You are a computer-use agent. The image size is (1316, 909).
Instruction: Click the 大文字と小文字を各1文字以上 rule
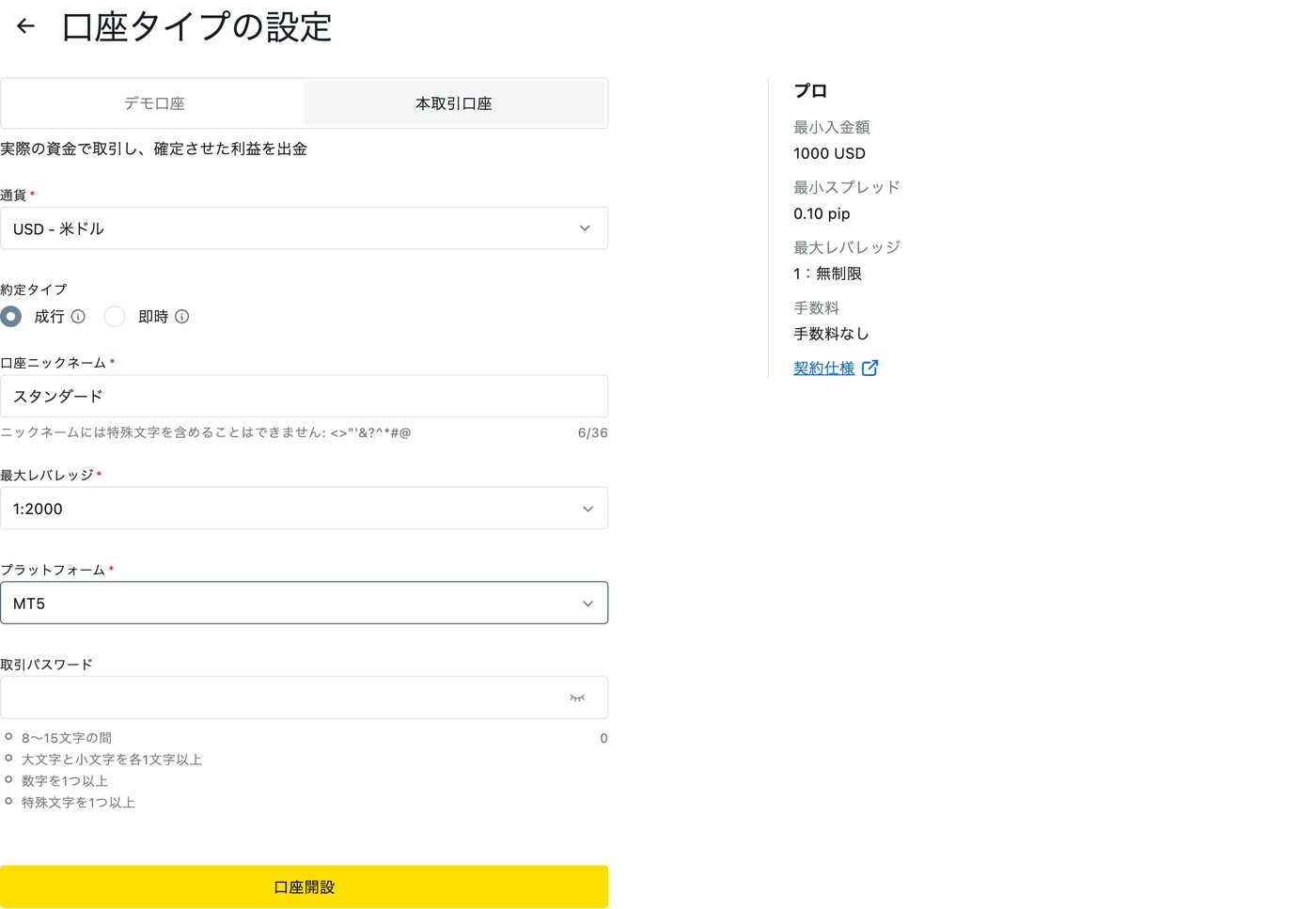tap(112, 760)
